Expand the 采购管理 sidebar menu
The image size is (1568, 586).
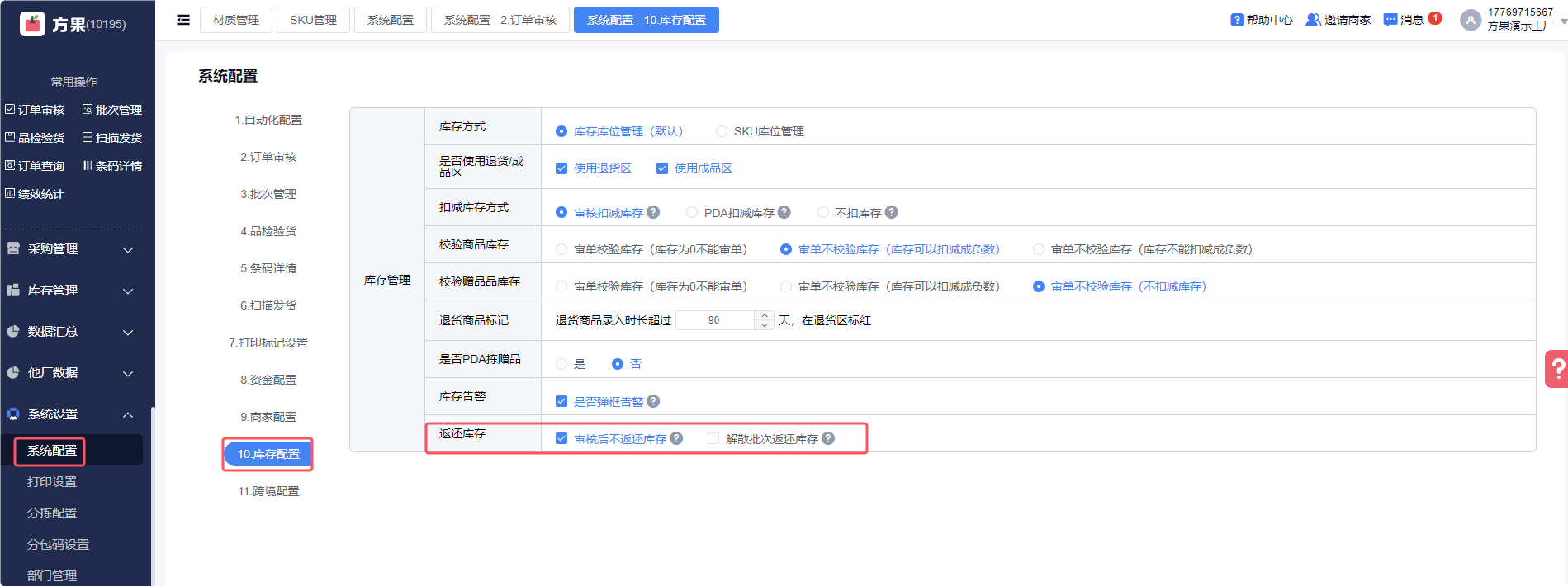(70, 249)
